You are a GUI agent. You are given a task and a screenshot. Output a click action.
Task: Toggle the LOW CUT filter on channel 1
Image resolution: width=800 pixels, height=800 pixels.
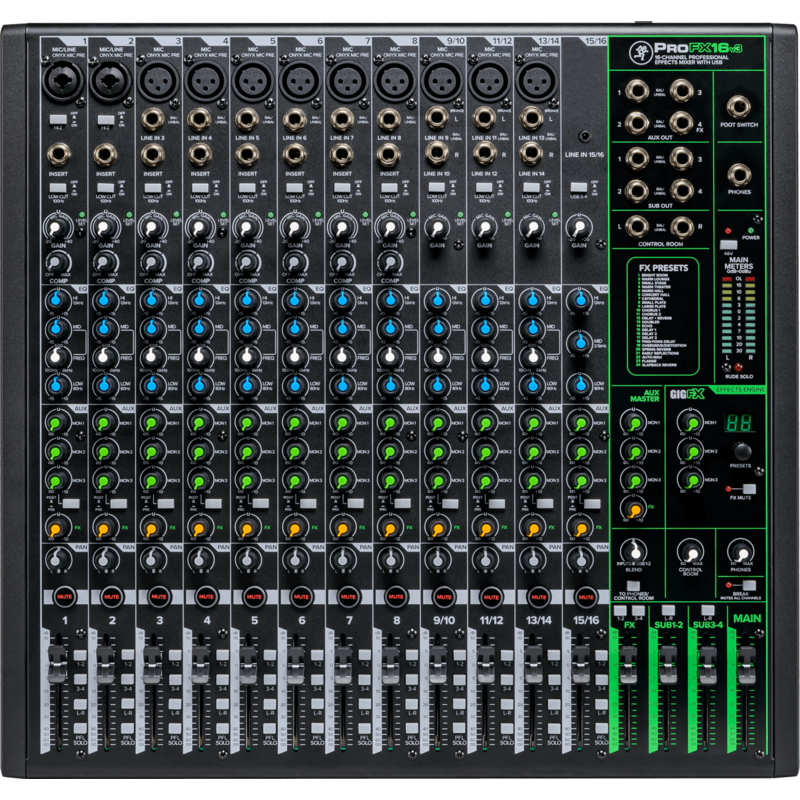click(58, 187)
